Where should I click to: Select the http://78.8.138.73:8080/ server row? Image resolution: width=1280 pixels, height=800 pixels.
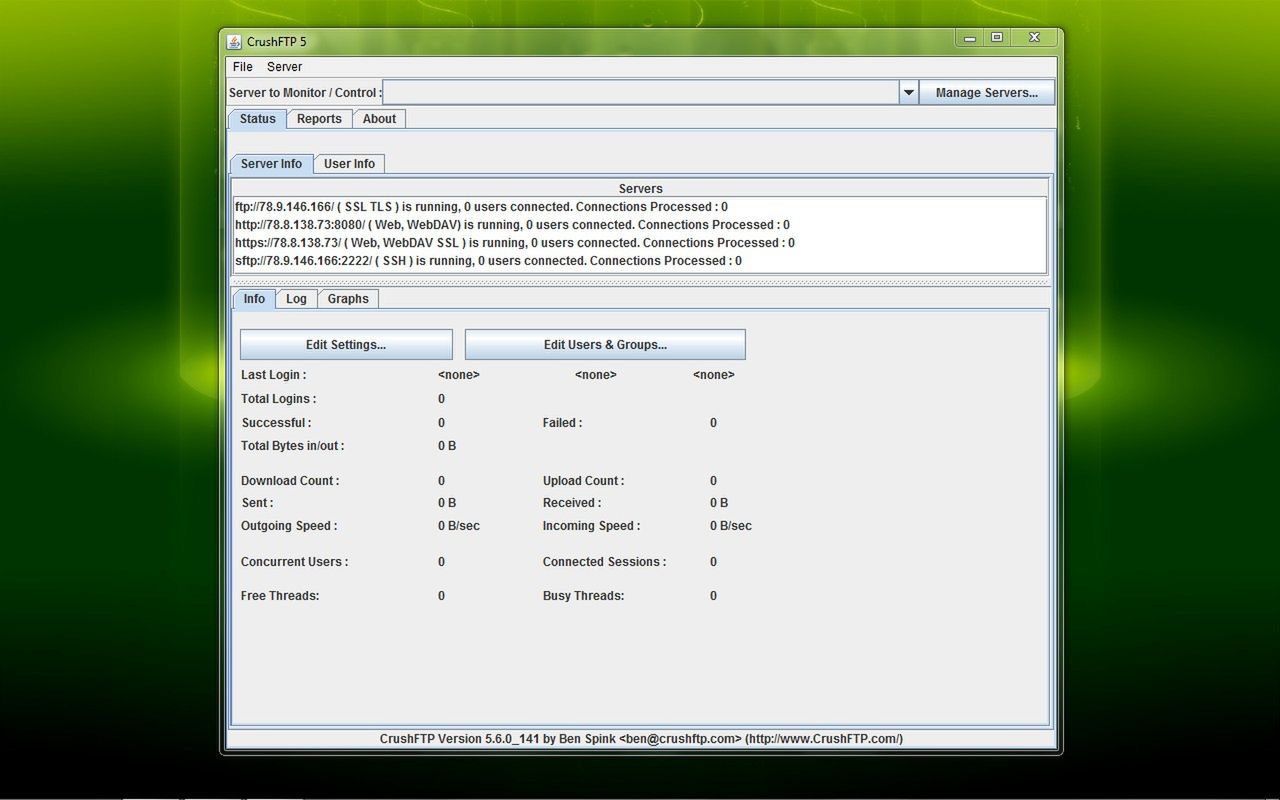pos(640,225)
